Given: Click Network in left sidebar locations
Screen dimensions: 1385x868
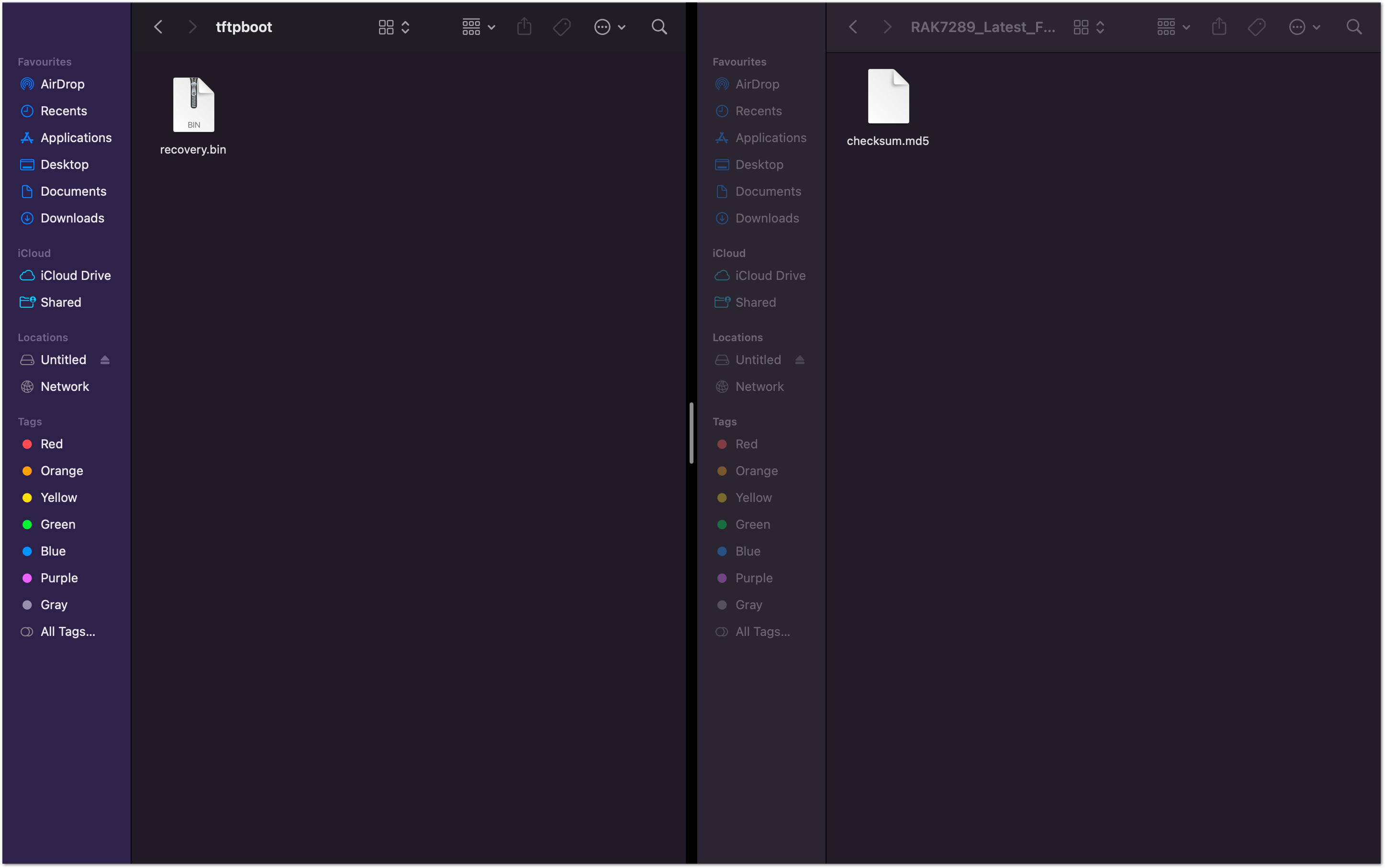Looking at the screenshot, I should (x=64, y=386).
